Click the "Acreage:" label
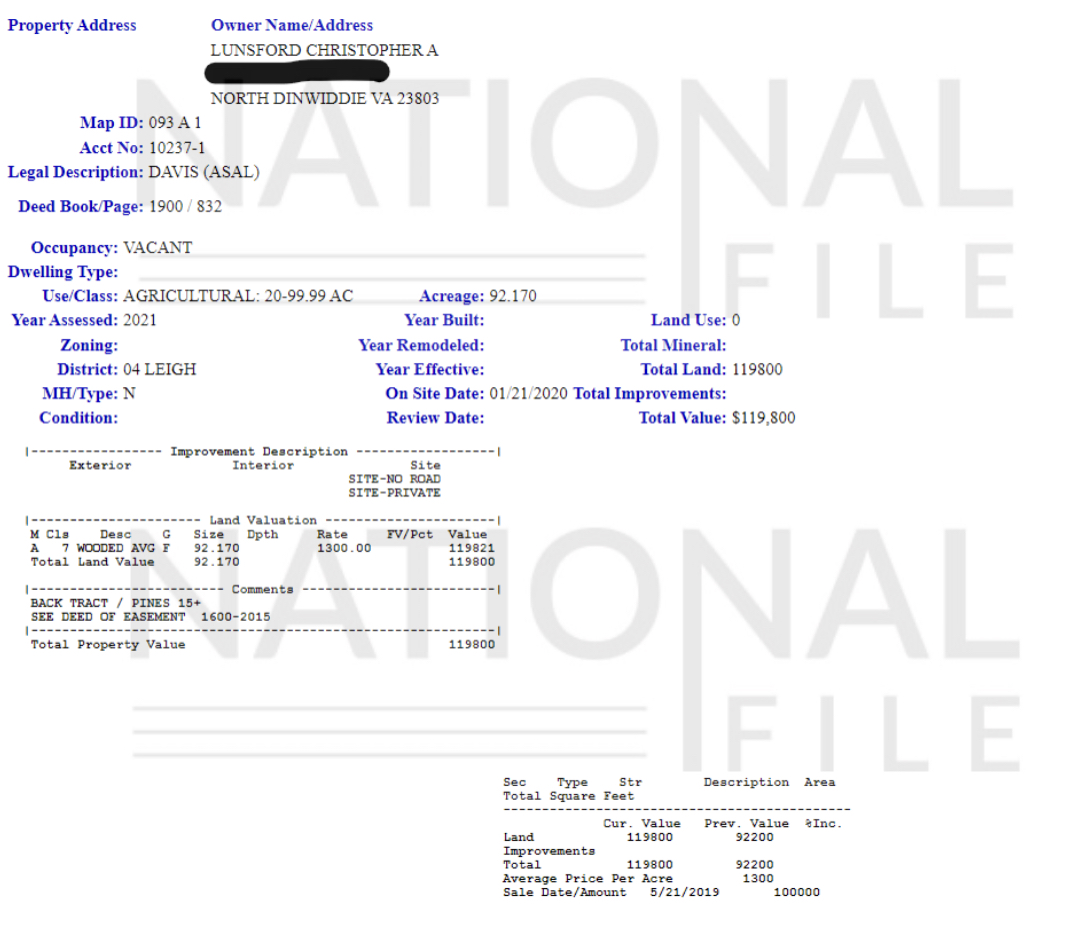The image size is (1082, 933). 452,296
